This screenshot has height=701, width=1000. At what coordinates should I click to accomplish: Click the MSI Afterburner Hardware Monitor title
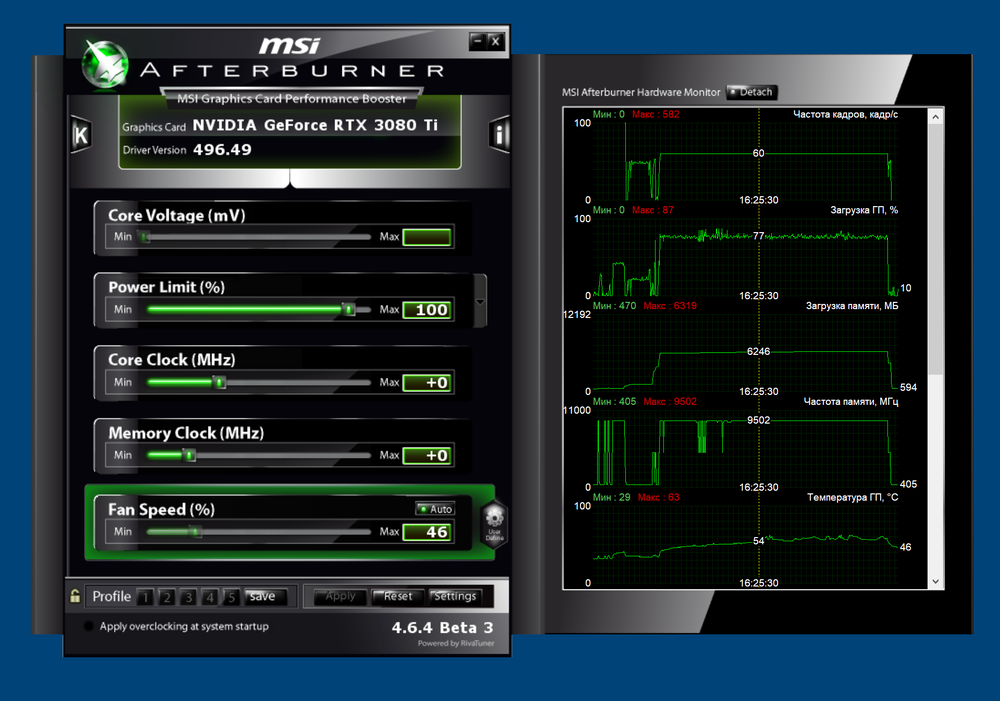[x=641, y=92]
